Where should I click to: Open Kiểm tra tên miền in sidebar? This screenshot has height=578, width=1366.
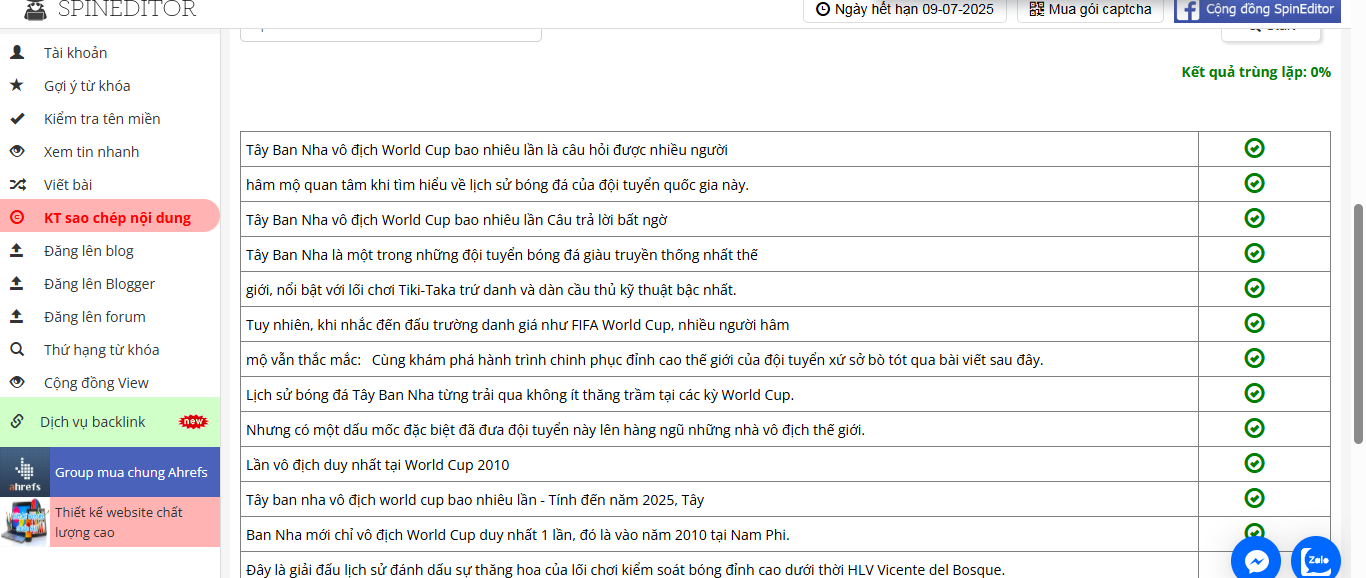click(110, 118)
